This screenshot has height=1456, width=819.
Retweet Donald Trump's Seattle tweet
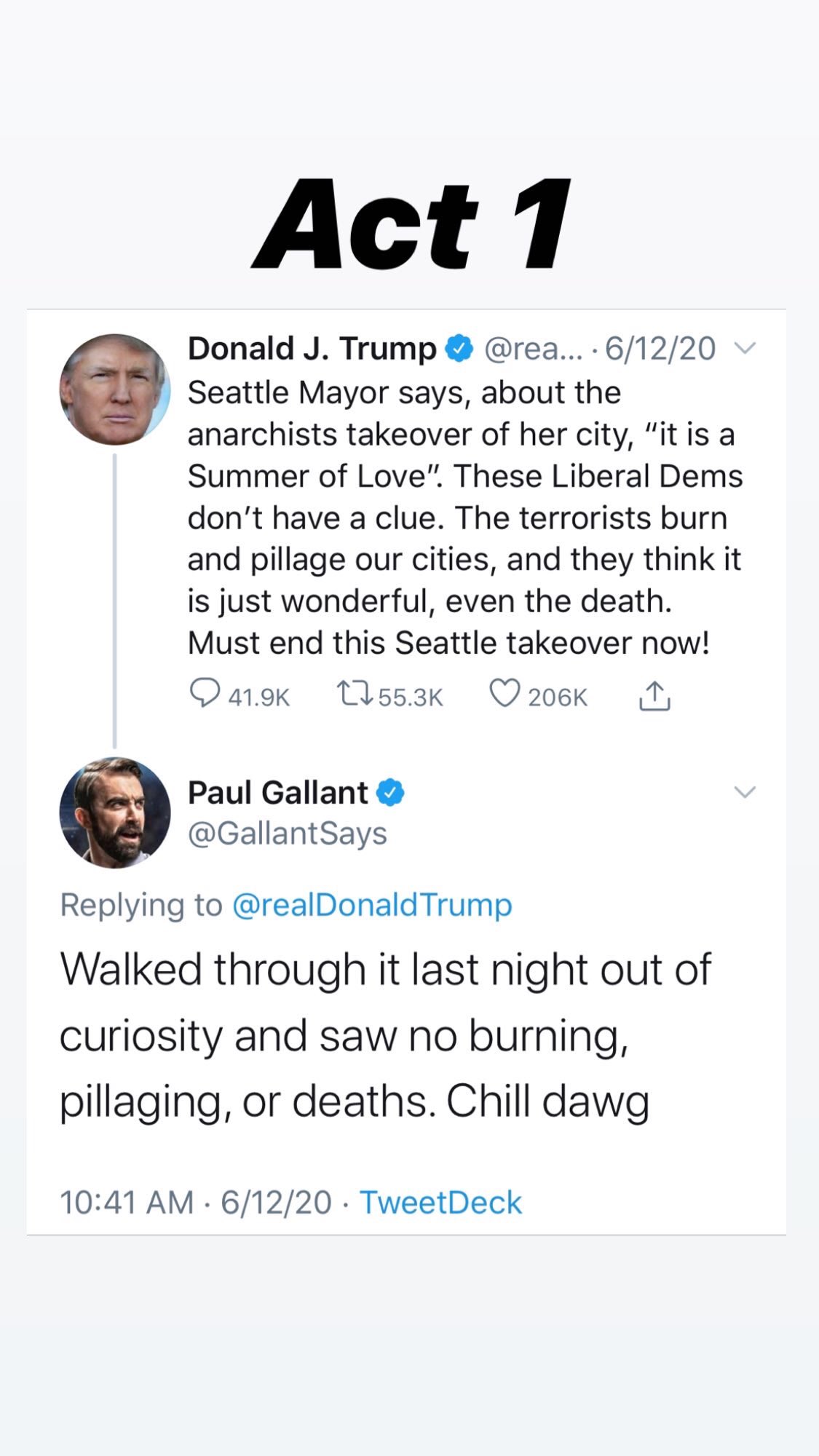(356, 694)
